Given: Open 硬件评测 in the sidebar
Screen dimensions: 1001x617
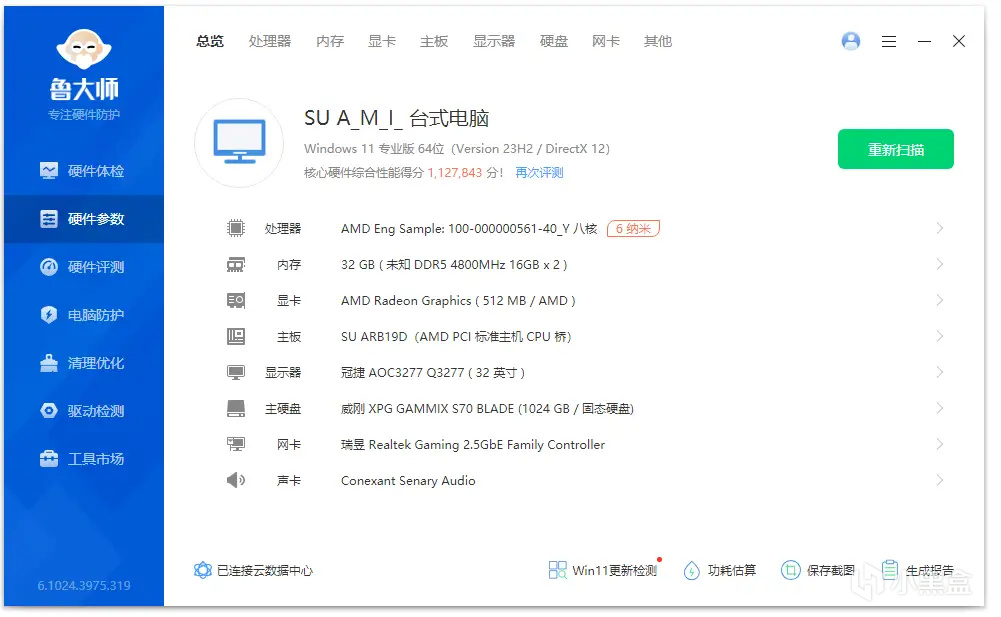Looking at the screenshot, I should (x=82, y=267).
